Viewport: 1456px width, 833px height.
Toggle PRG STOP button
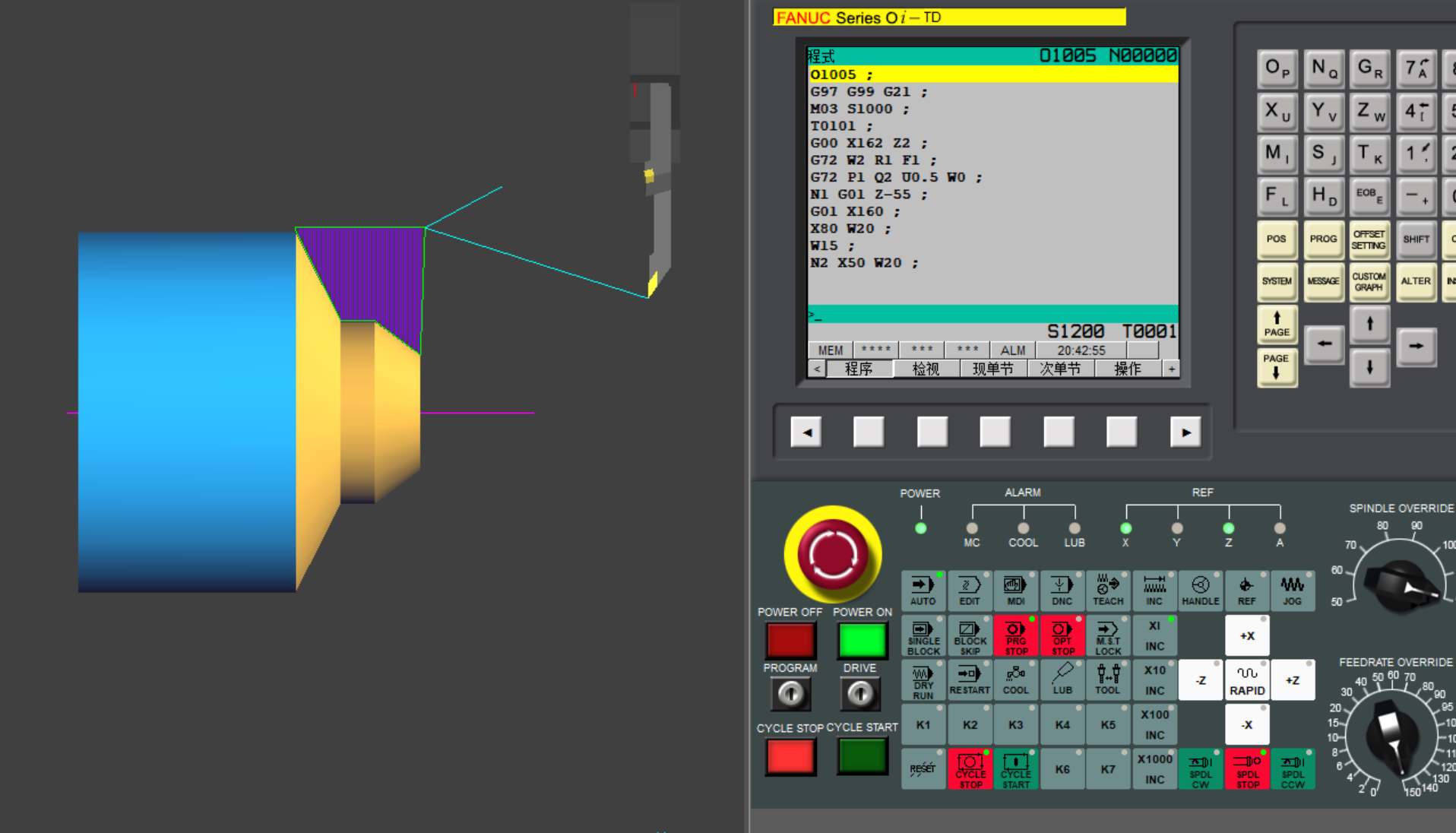coord(1016,635)
